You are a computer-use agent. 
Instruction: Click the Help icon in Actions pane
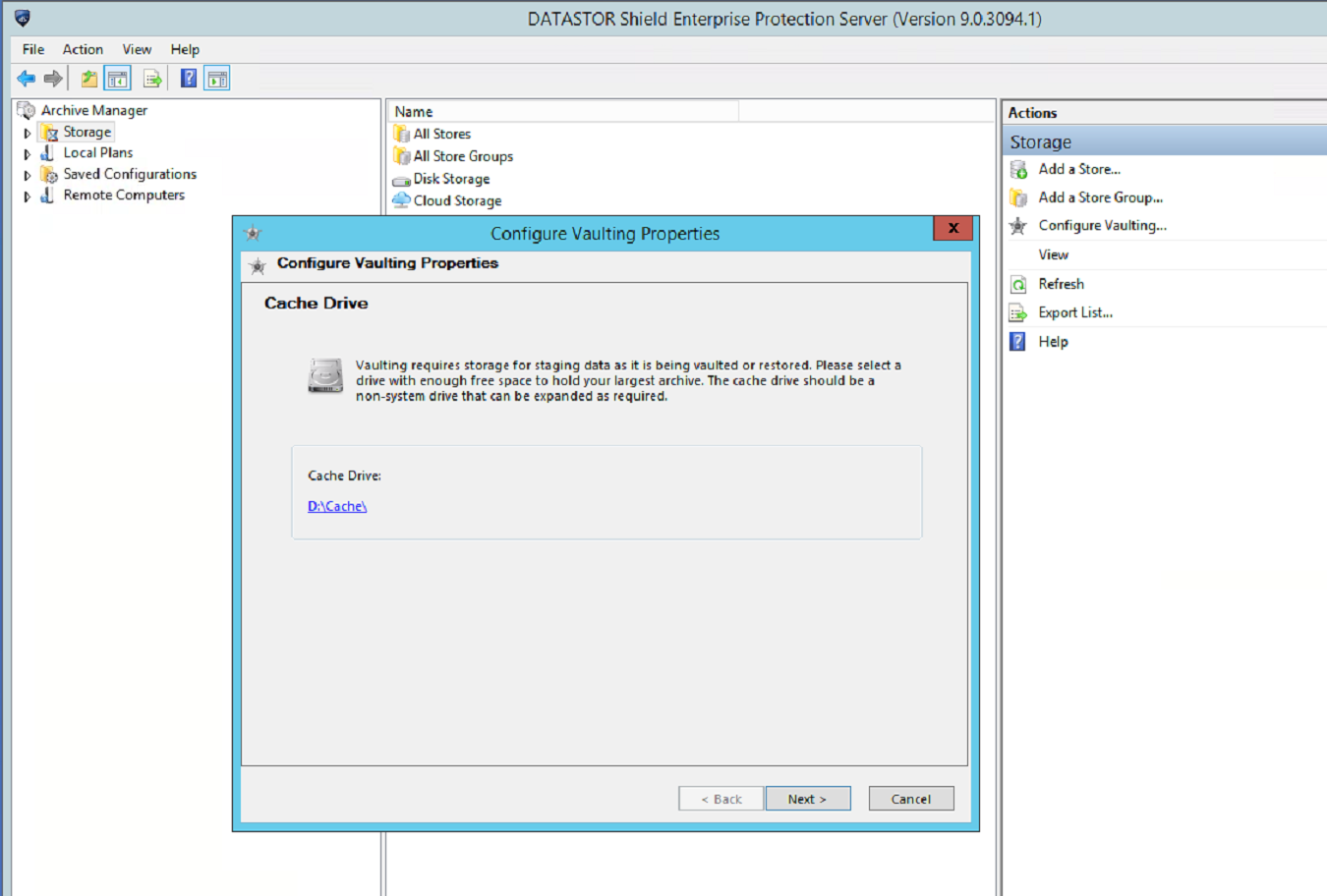click(x=1019, y=342)
